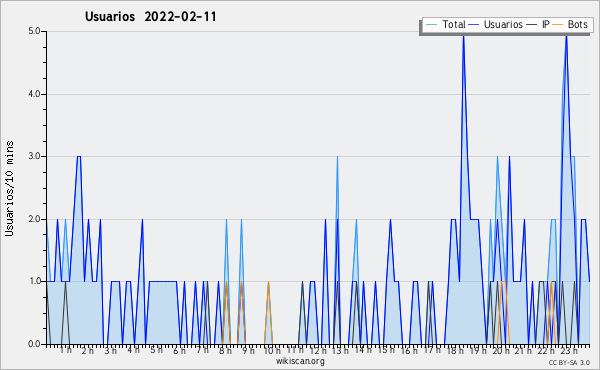Click the 4.0 y-axis value
Image resolution: width=600 pixels, height=370 pixels.
(34, 94)
